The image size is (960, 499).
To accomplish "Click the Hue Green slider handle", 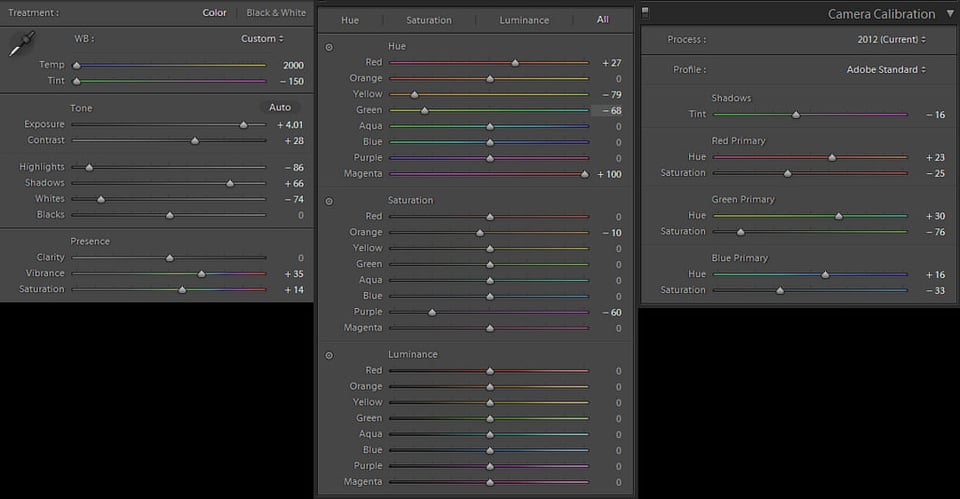I will [425, 111].
